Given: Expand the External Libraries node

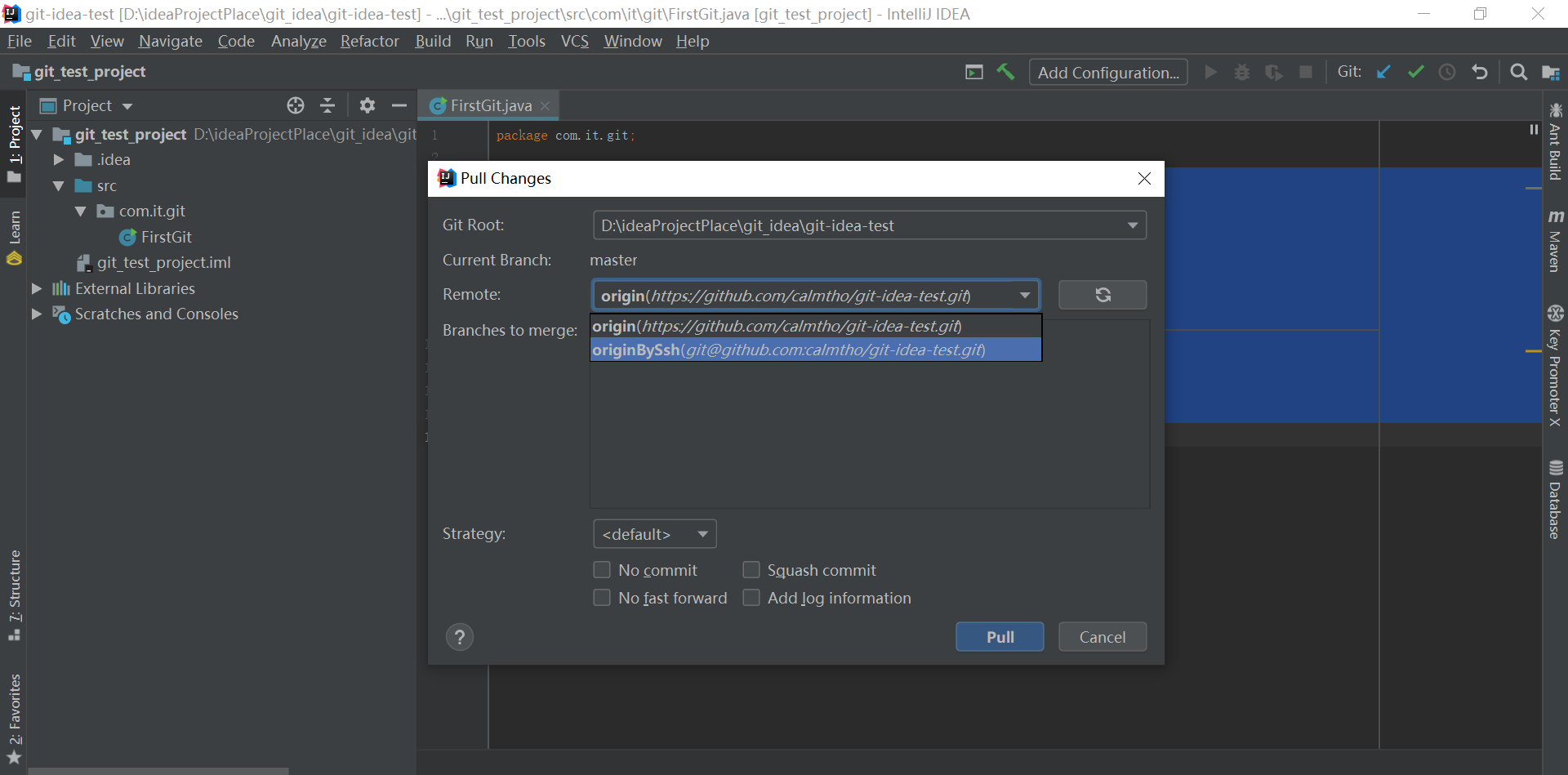Looking at the screenshot, I should [x=36, y=288].
